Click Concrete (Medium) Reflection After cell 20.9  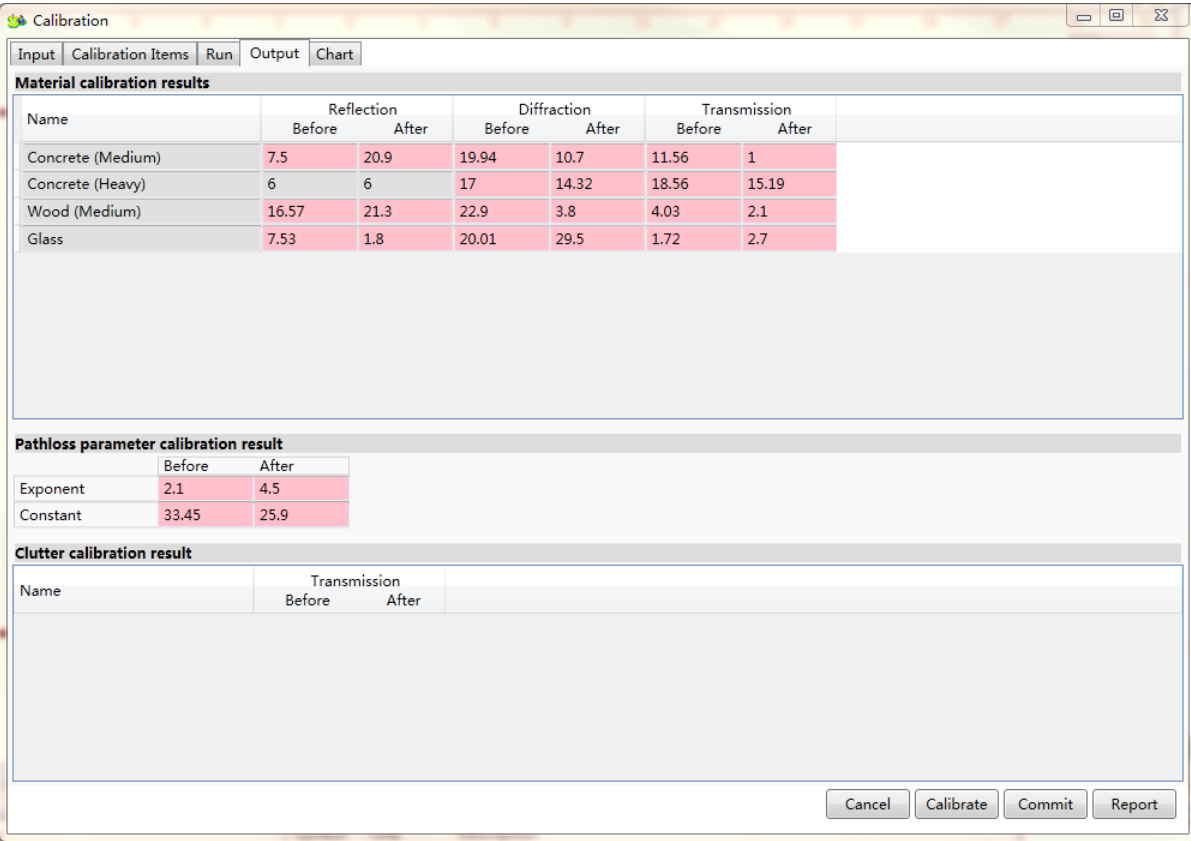(x=404, y=157)
